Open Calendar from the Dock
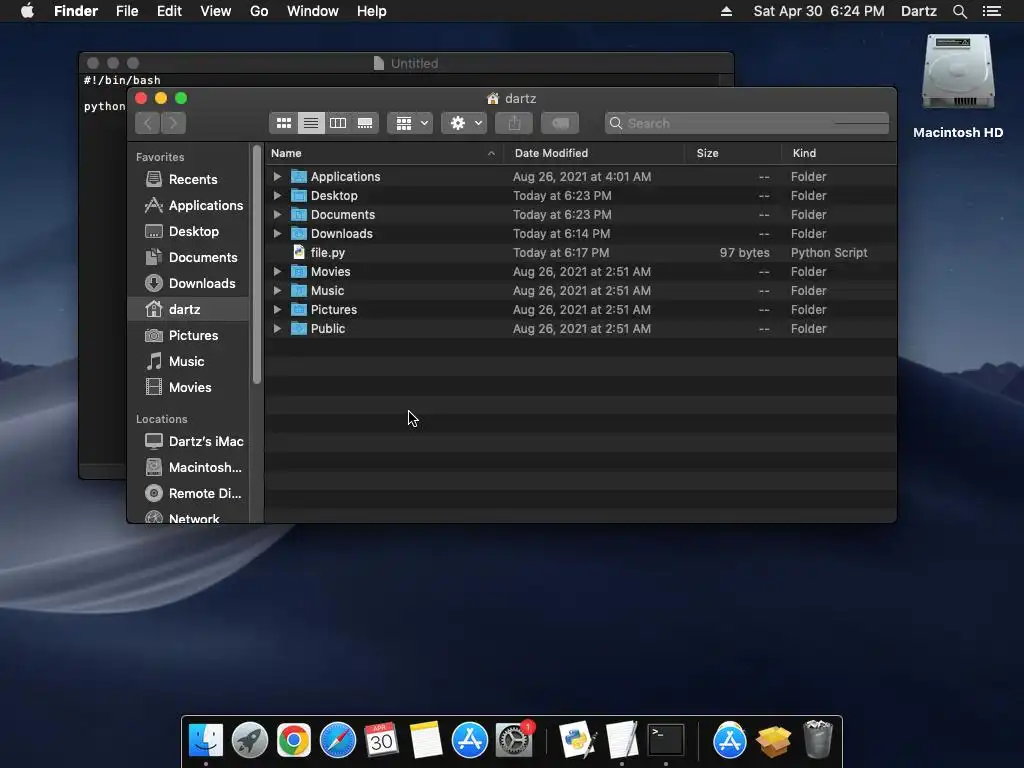Viewport: 1024px width, 768px height. pyautogui.click(x=381, y=740)
